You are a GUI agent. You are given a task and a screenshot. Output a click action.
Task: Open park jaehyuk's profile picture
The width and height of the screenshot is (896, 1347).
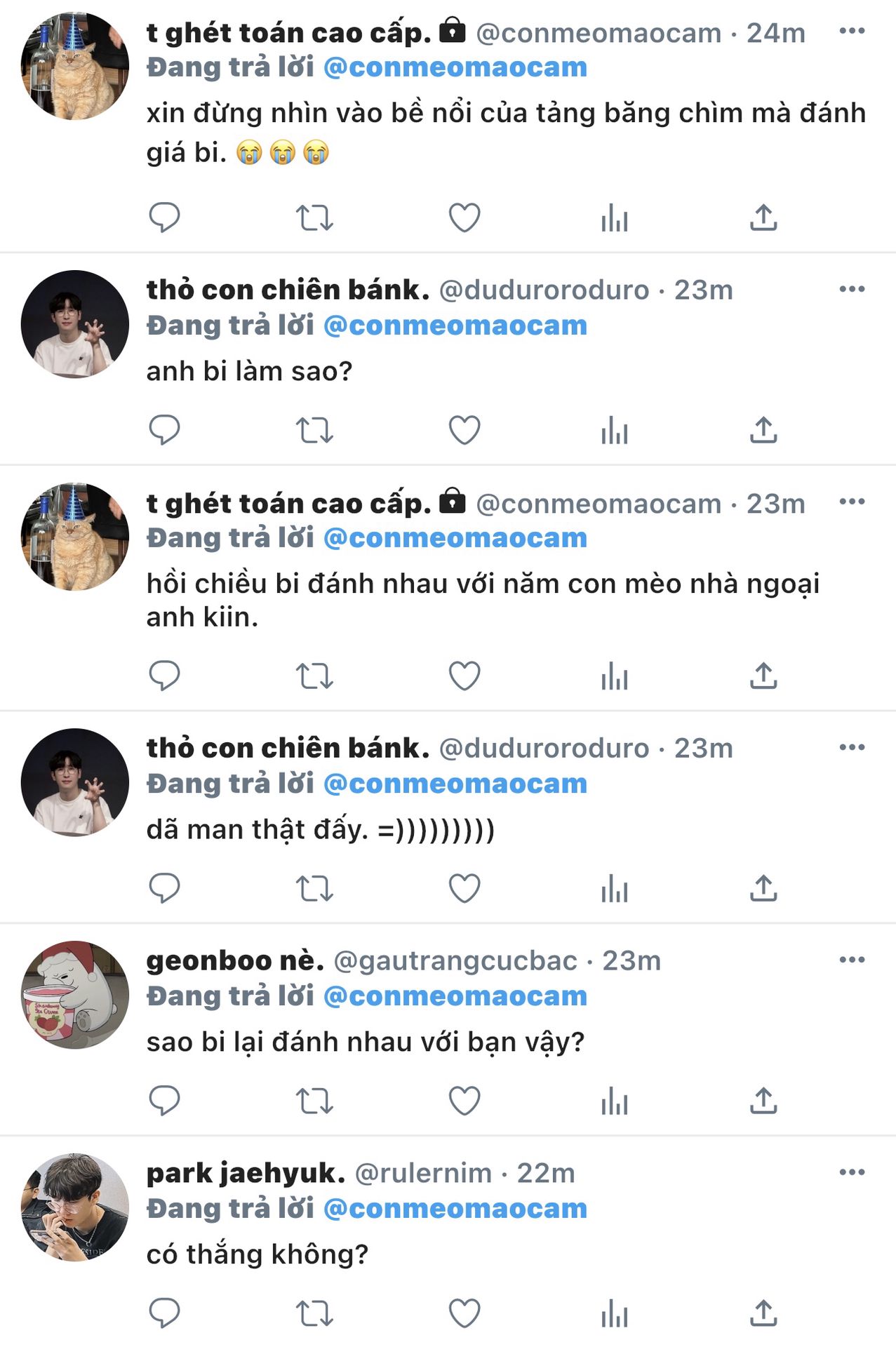[x=75, y=1207]
